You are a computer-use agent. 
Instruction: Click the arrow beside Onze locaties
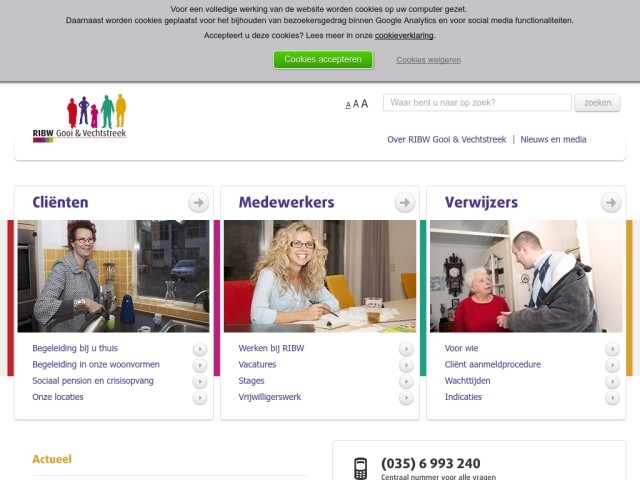point(200,398)
